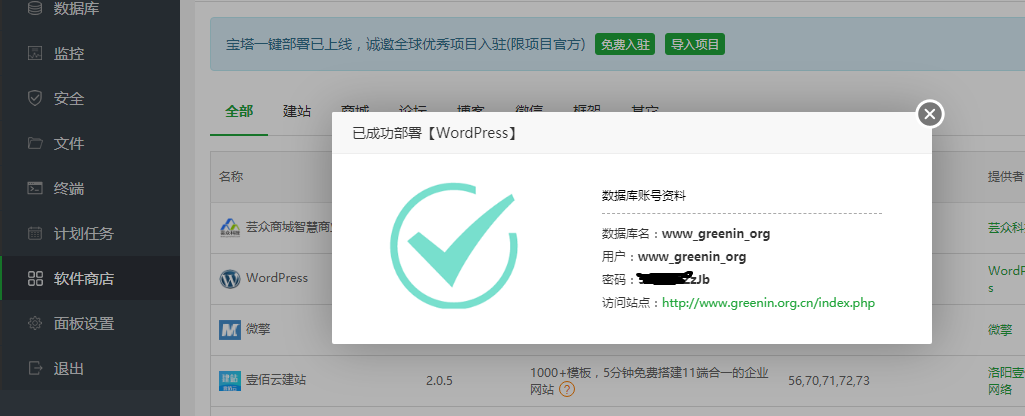The height and width of the screenshot is (416, 1025).
Task: Open the 数据库 sidebar icon
Action: coord(35,9)
